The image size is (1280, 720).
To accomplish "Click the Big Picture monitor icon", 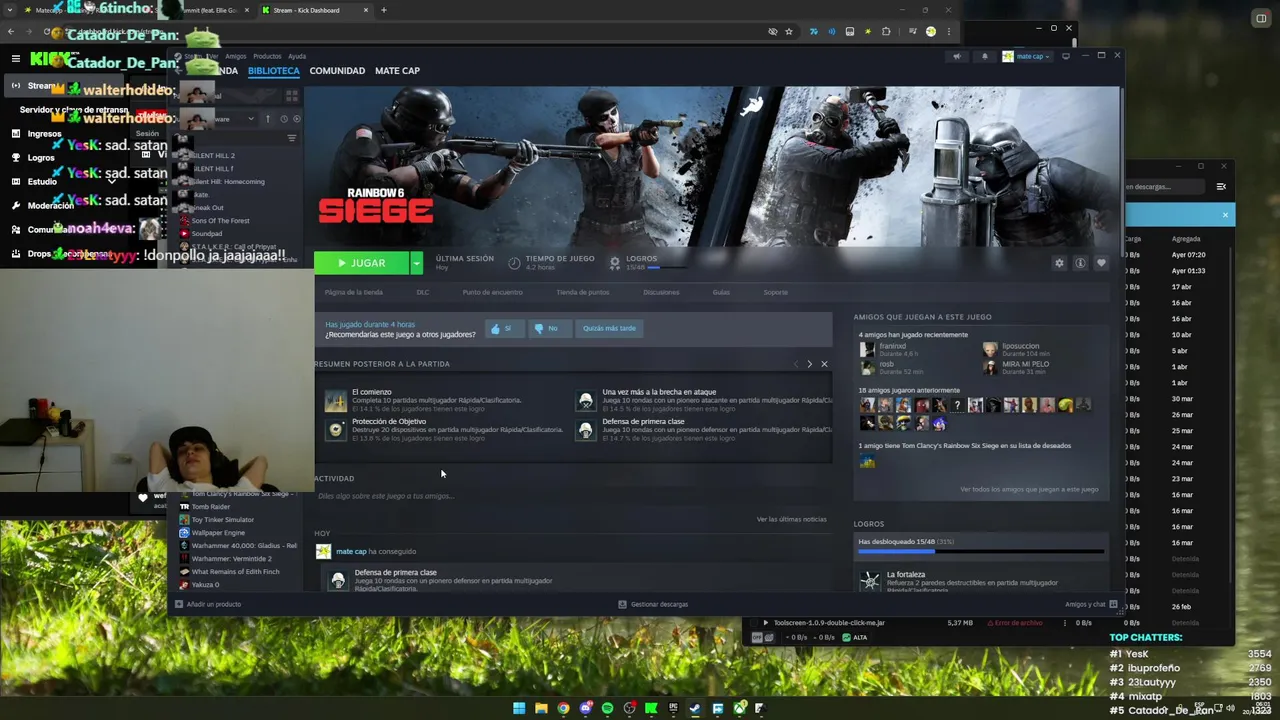I will point(1066,56).
